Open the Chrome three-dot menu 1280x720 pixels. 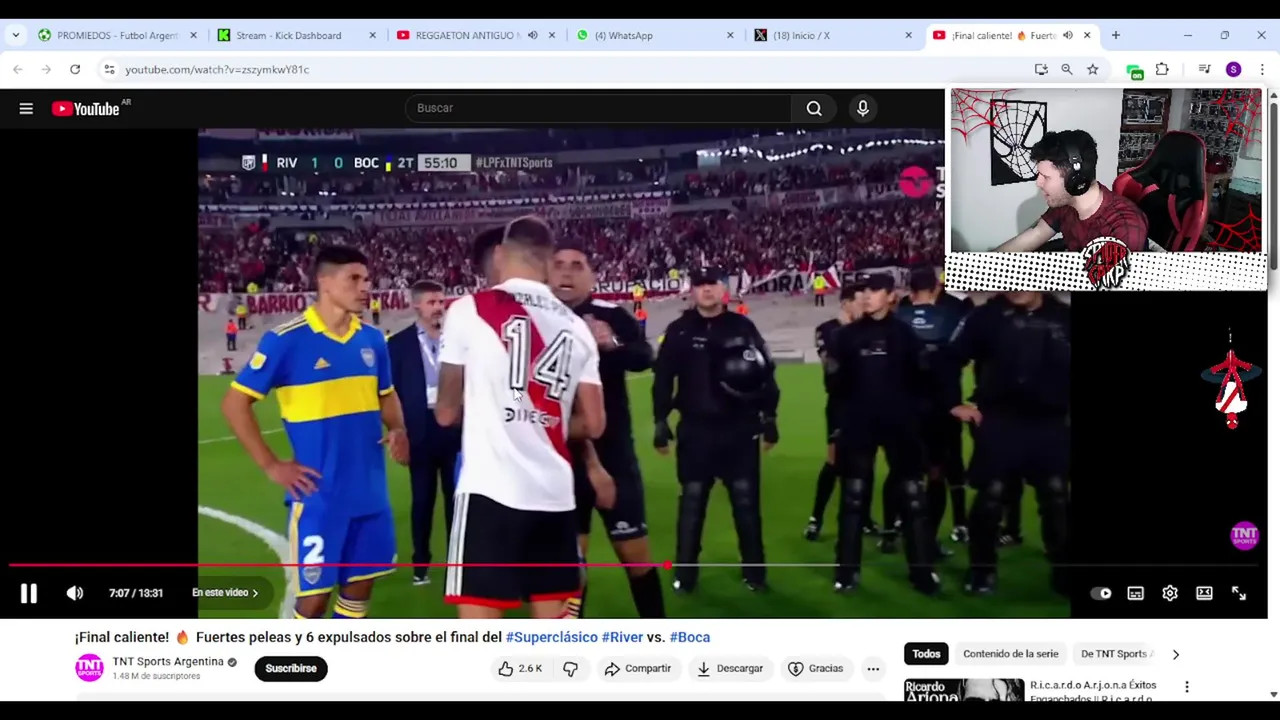[x=1262, y=69]
